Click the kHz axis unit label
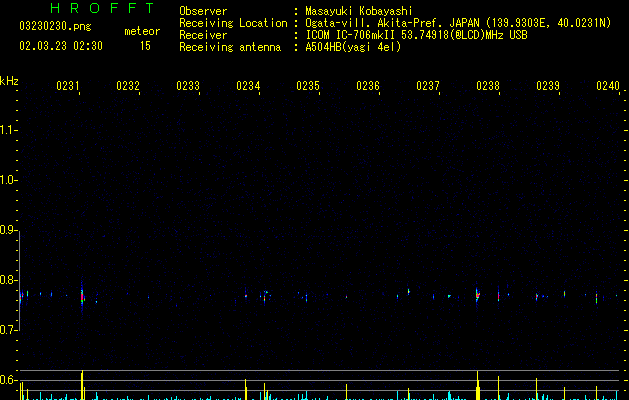629x400 pixels. 9,81
